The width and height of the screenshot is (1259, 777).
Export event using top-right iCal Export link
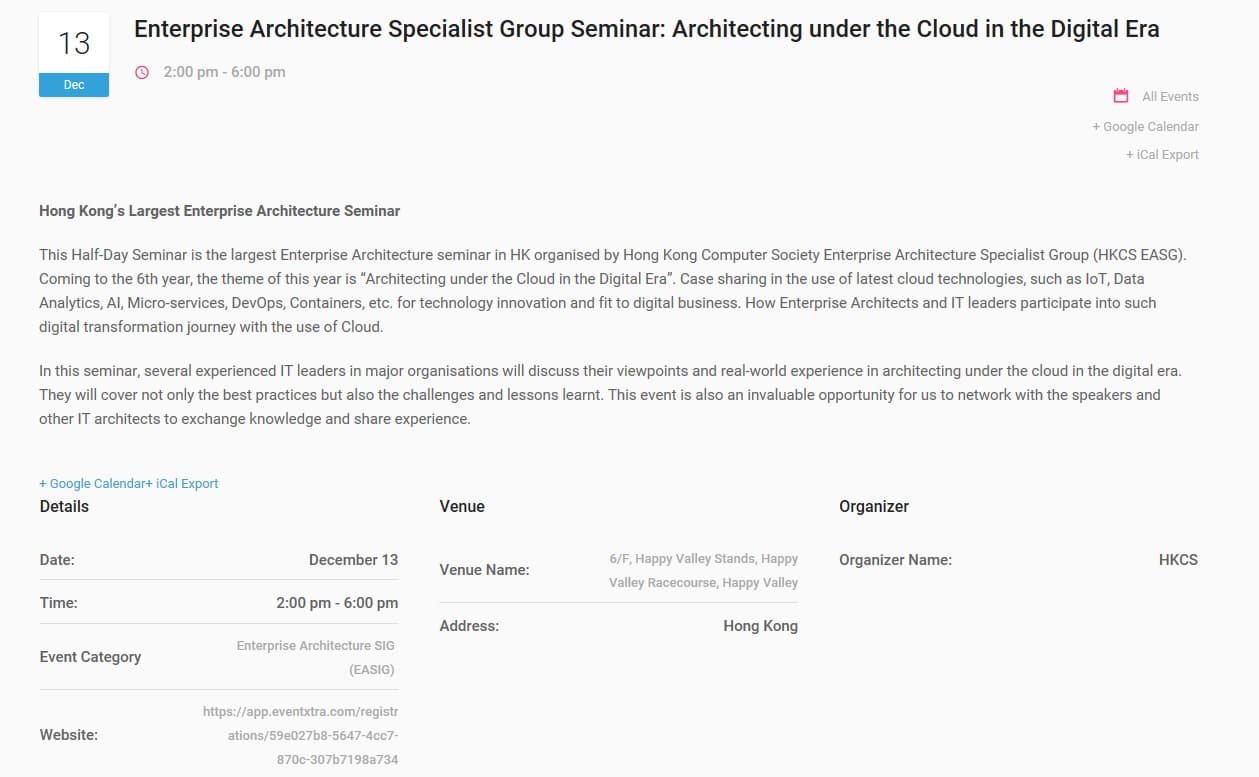click(1162, 155)
